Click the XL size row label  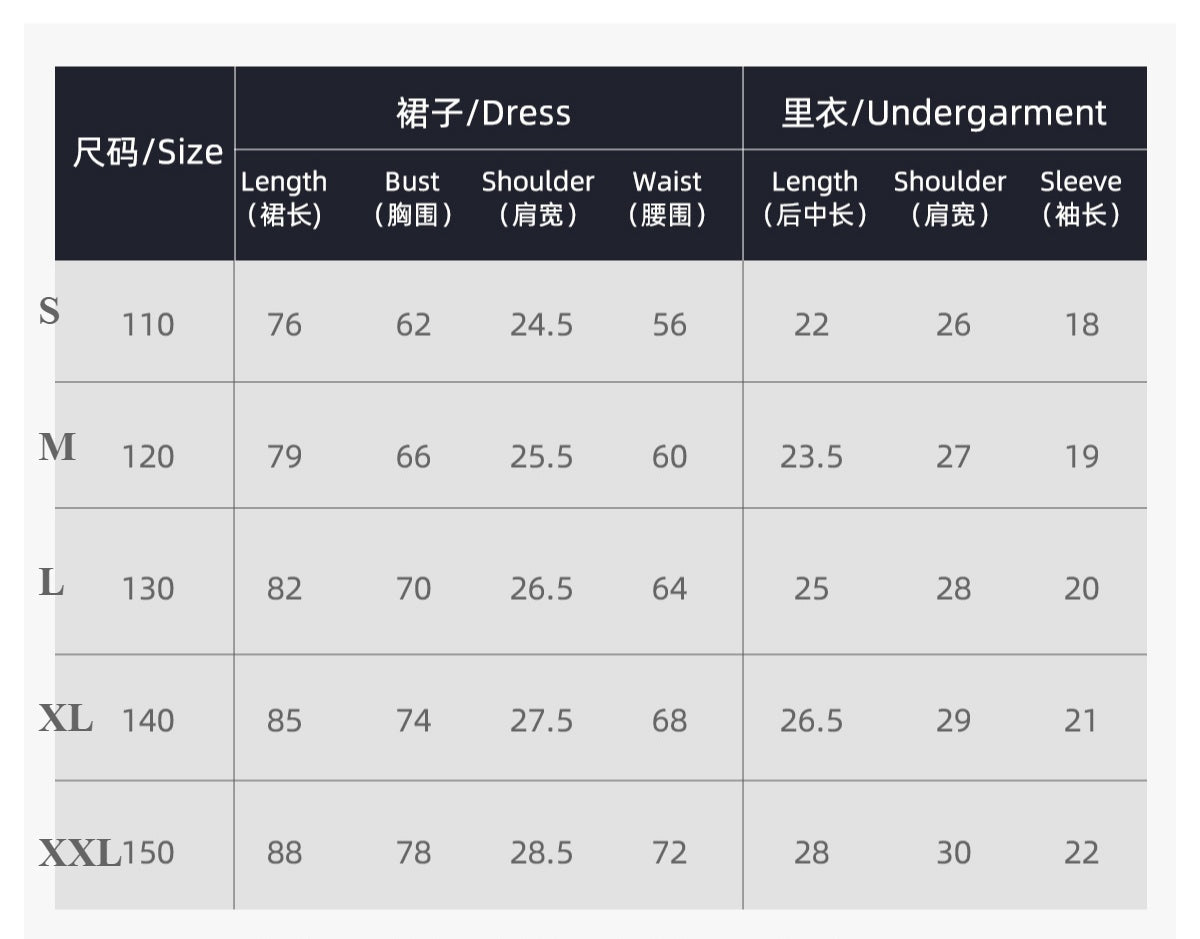pyautogui.click(x=66, y=718)
